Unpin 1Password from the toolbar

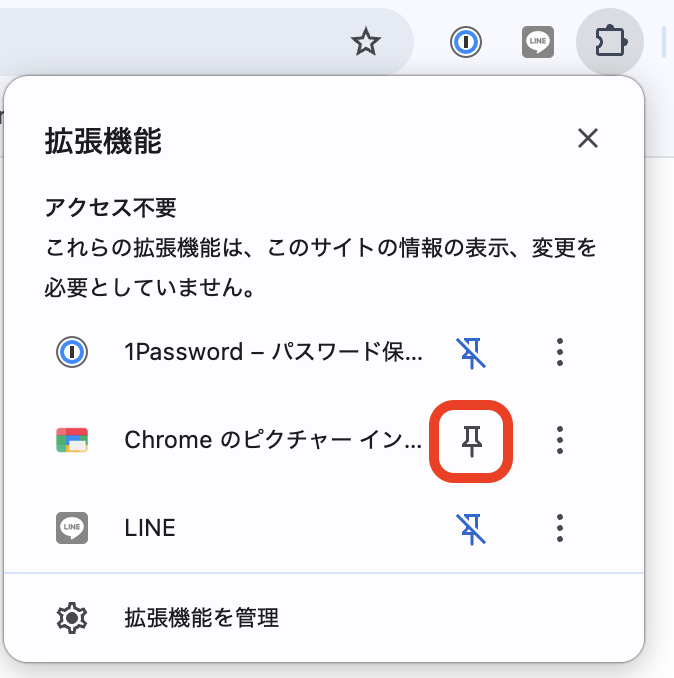470,352
